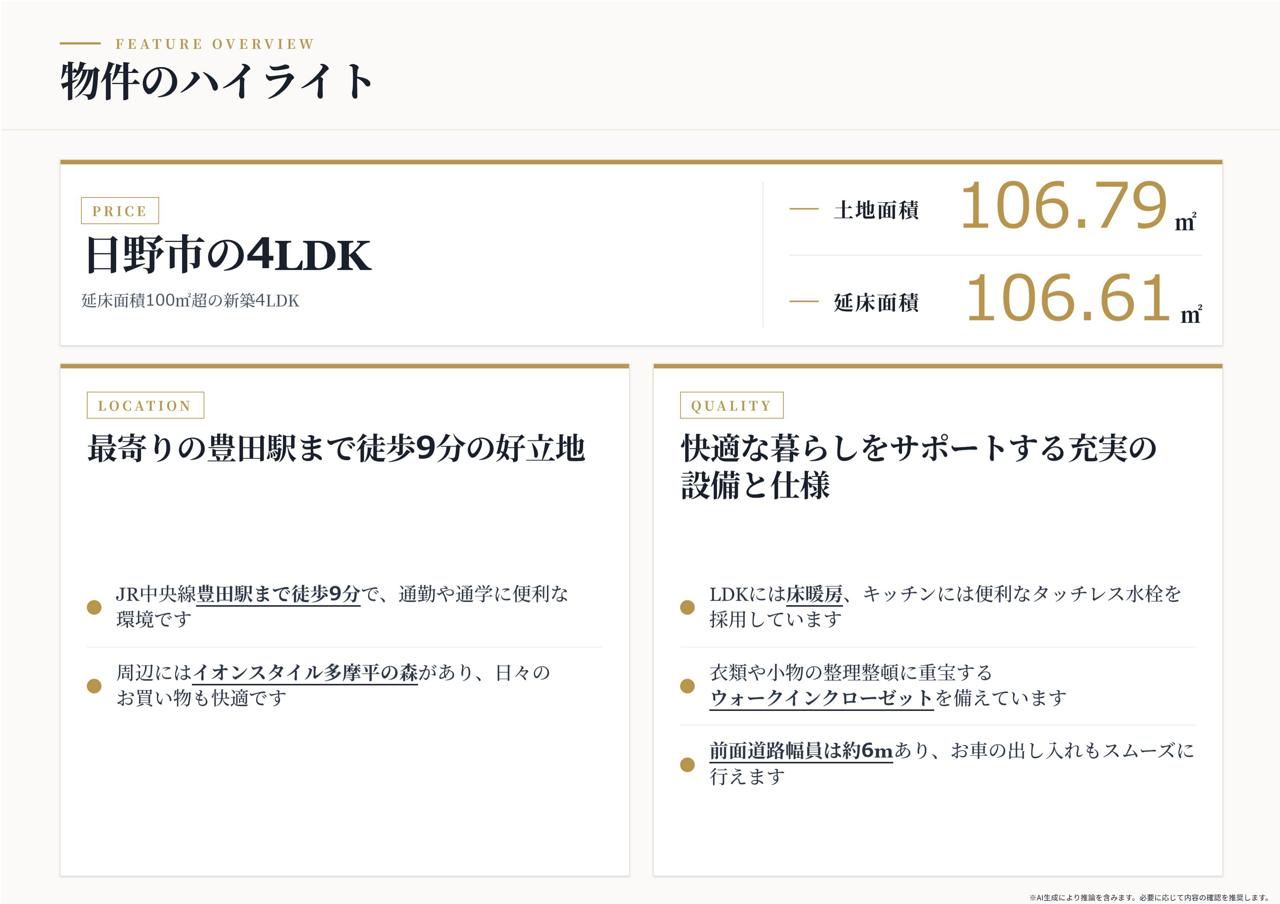Click the bullet beside 衣類や小物 line
1280x904 pixels.
[687, 685]
